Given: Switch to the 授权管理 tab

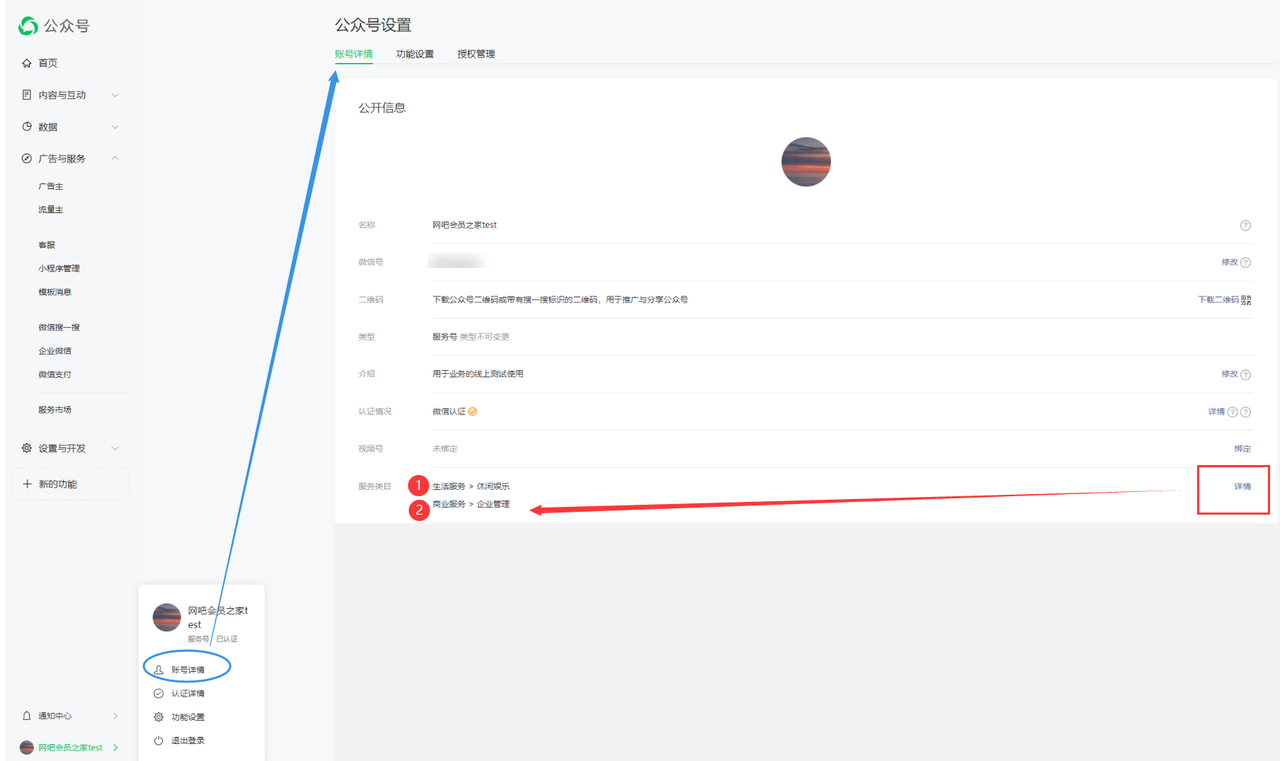Looking at the screenshot, I should [x=476, y=54].
